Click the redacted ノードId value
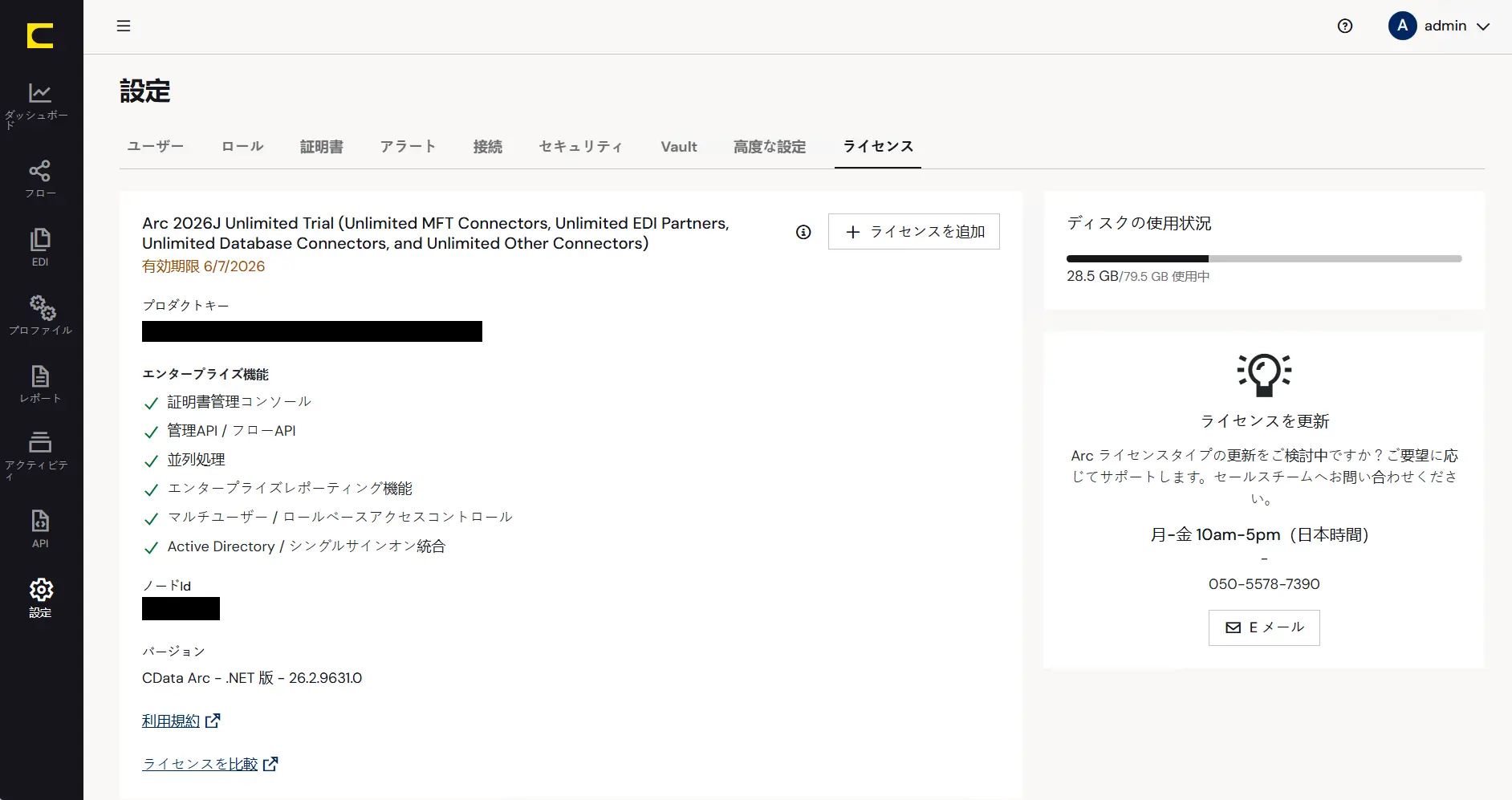Viewport: 1512px width, 800px height. [181, 609]
